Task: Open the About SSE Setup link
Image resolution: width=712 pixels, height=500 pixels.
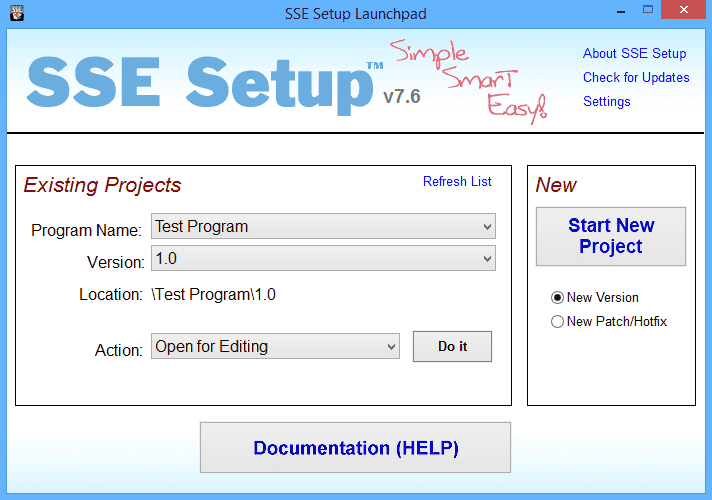Action: 634,53
